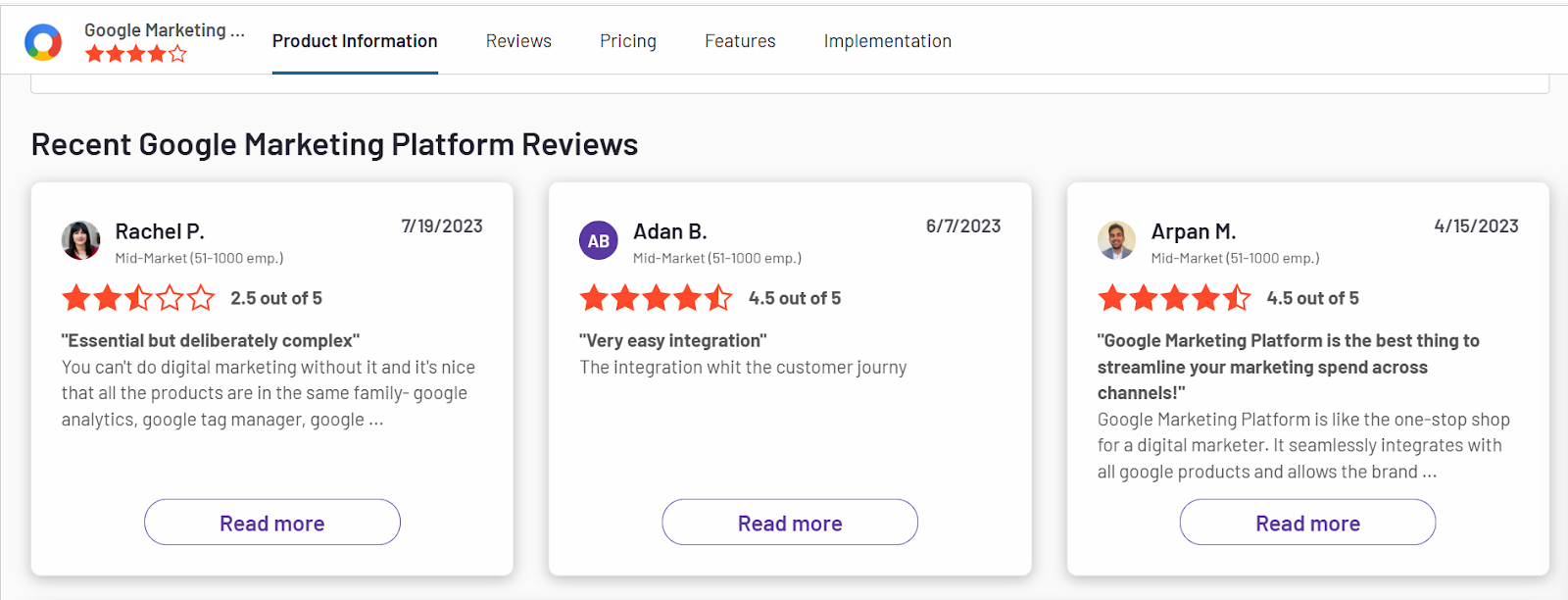This screenshot has width=1568, height=600.
Task: Click Arpan M.'s profile photo
Action: (x=1116, y=240)
